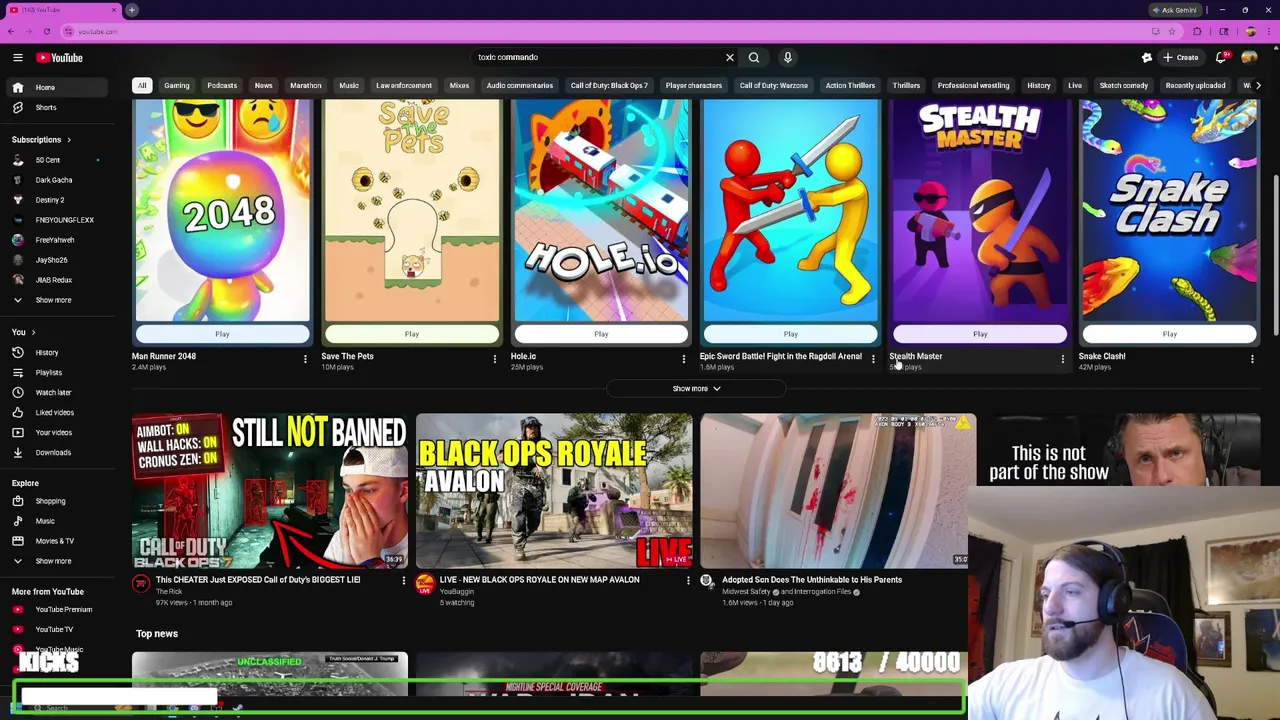
Task: Click the magnifier search button
Action: [x=754, y=57]
